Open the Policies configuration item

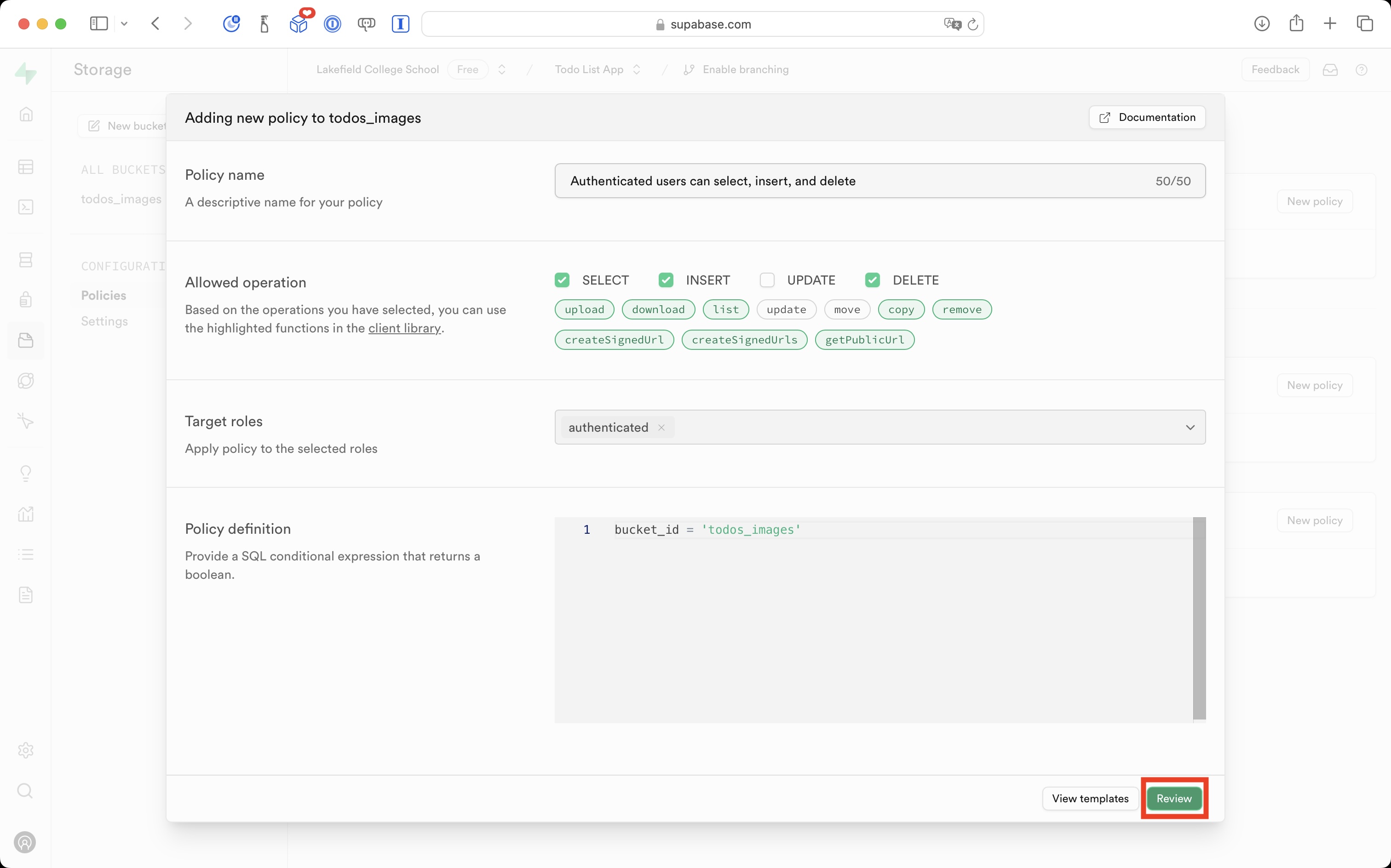103,295
